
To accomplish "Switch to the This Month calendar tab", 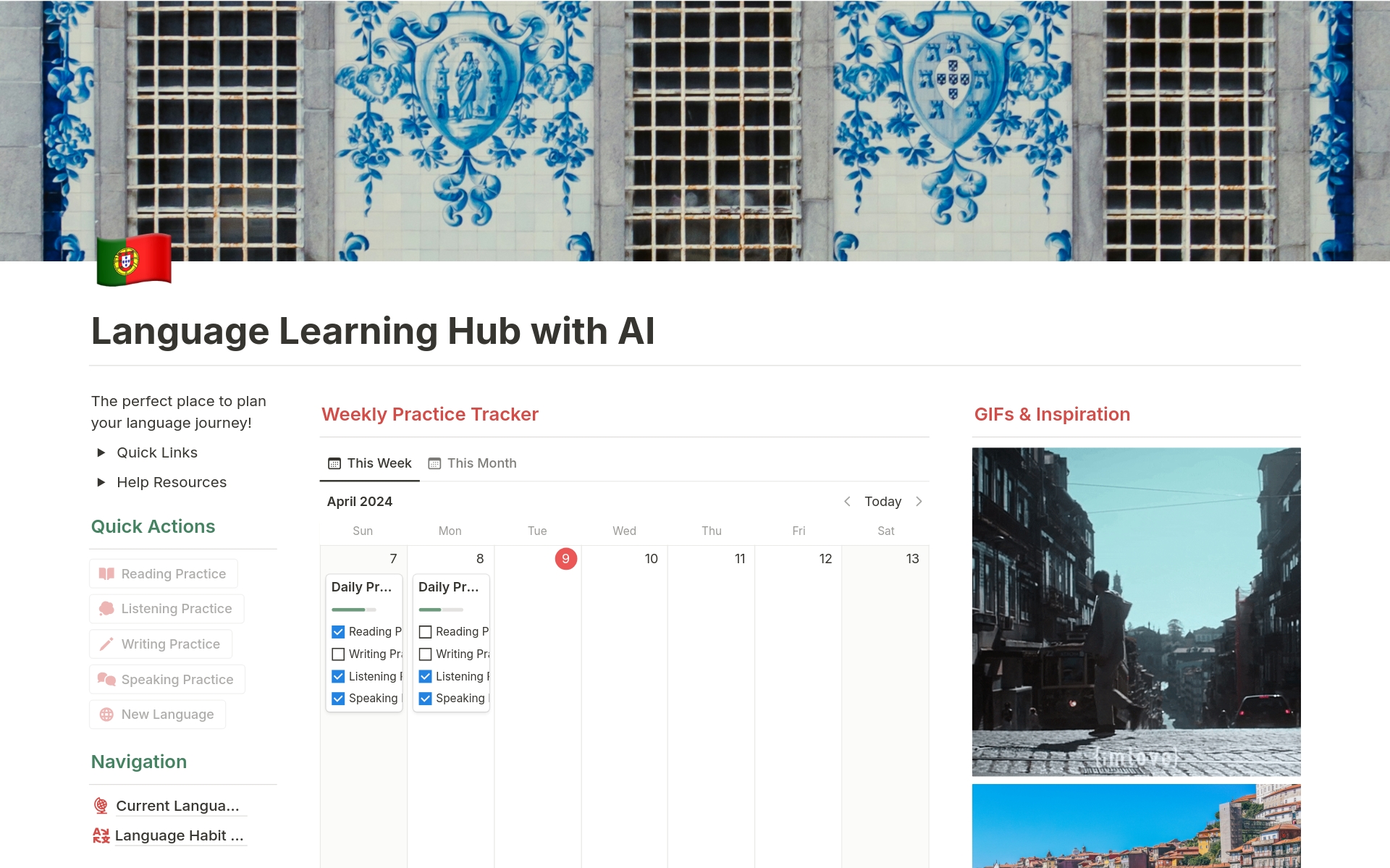I will [472, 463].
